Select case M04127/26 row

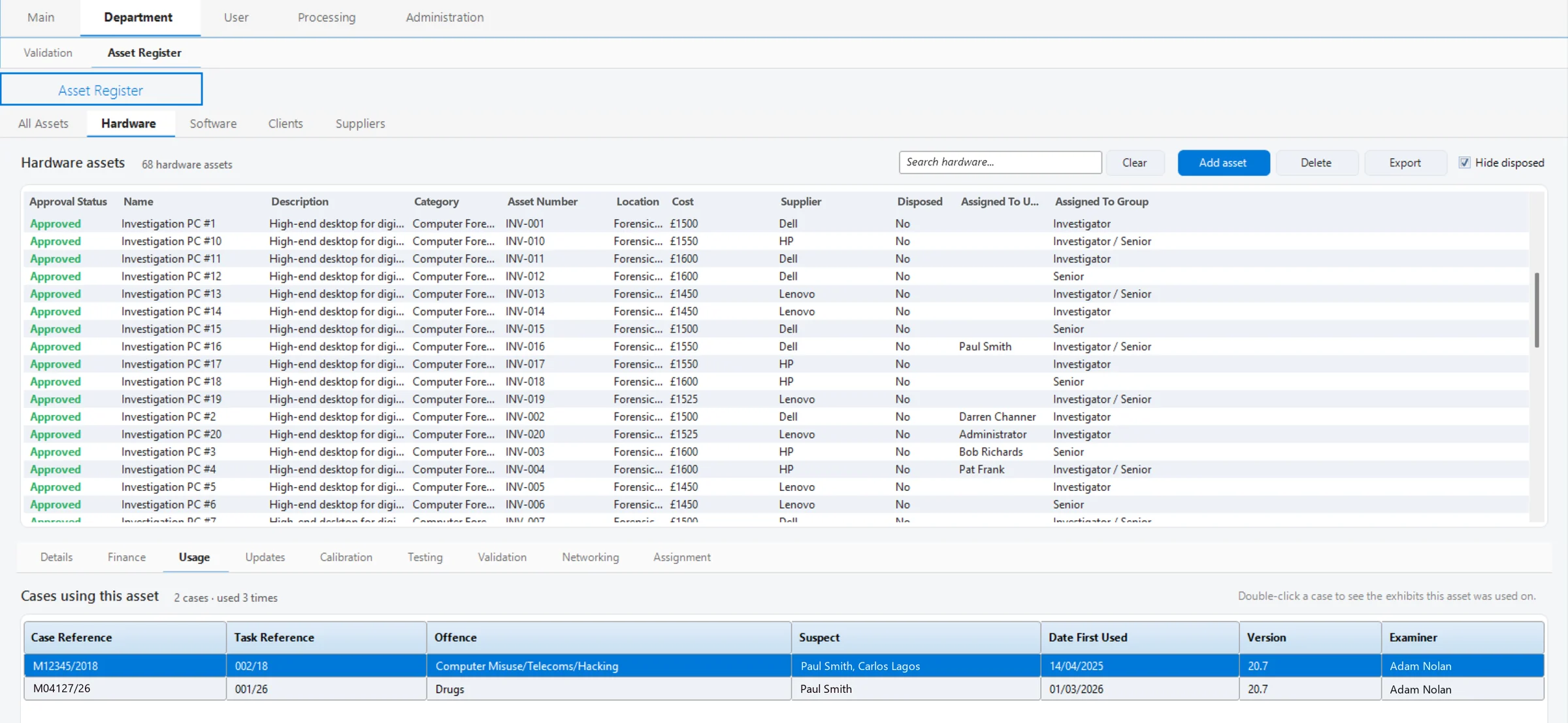click(x=784, y=689)
